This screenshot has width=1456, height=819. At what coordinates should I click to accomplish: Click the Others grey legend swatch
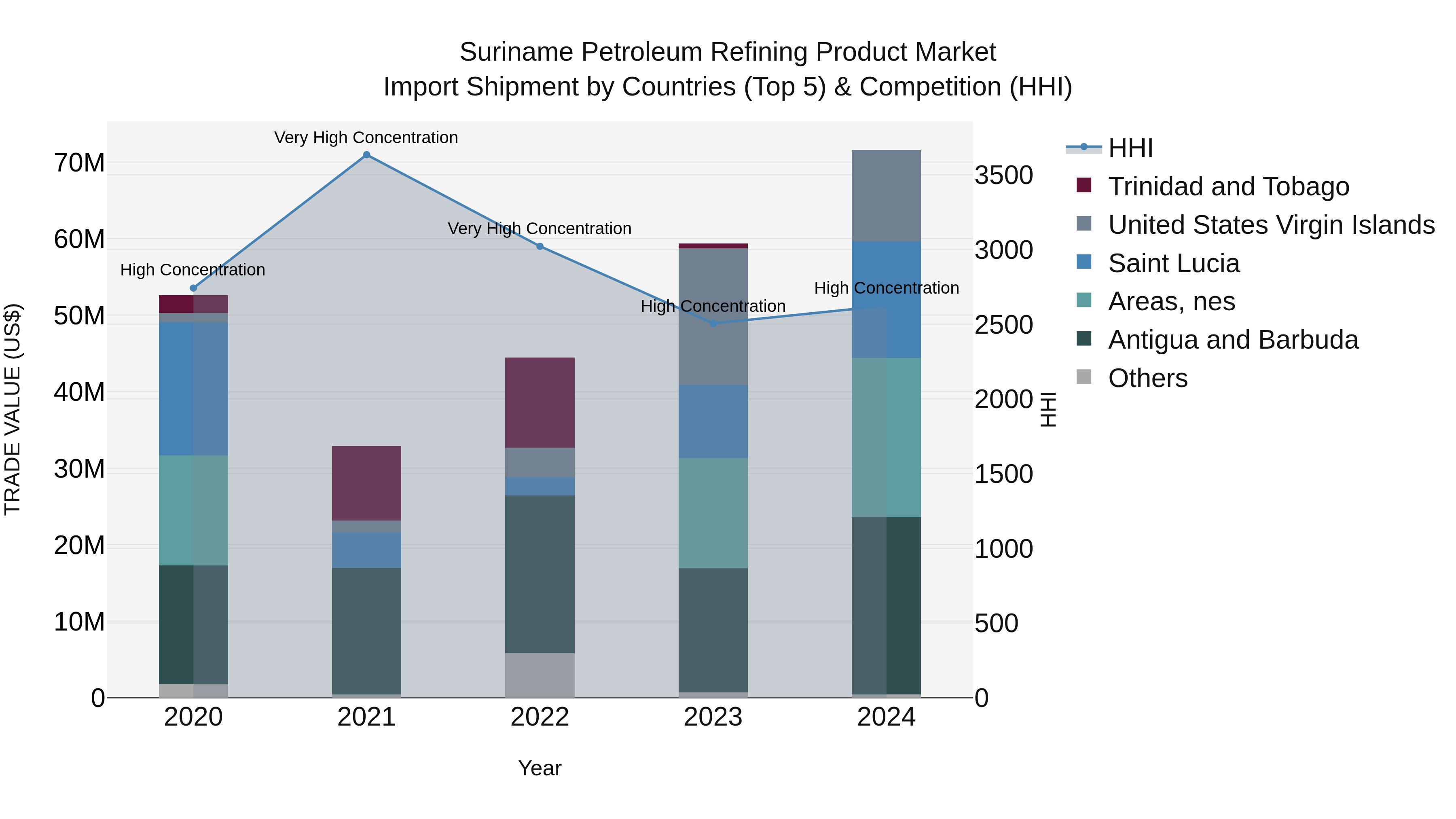point(1084,377)
